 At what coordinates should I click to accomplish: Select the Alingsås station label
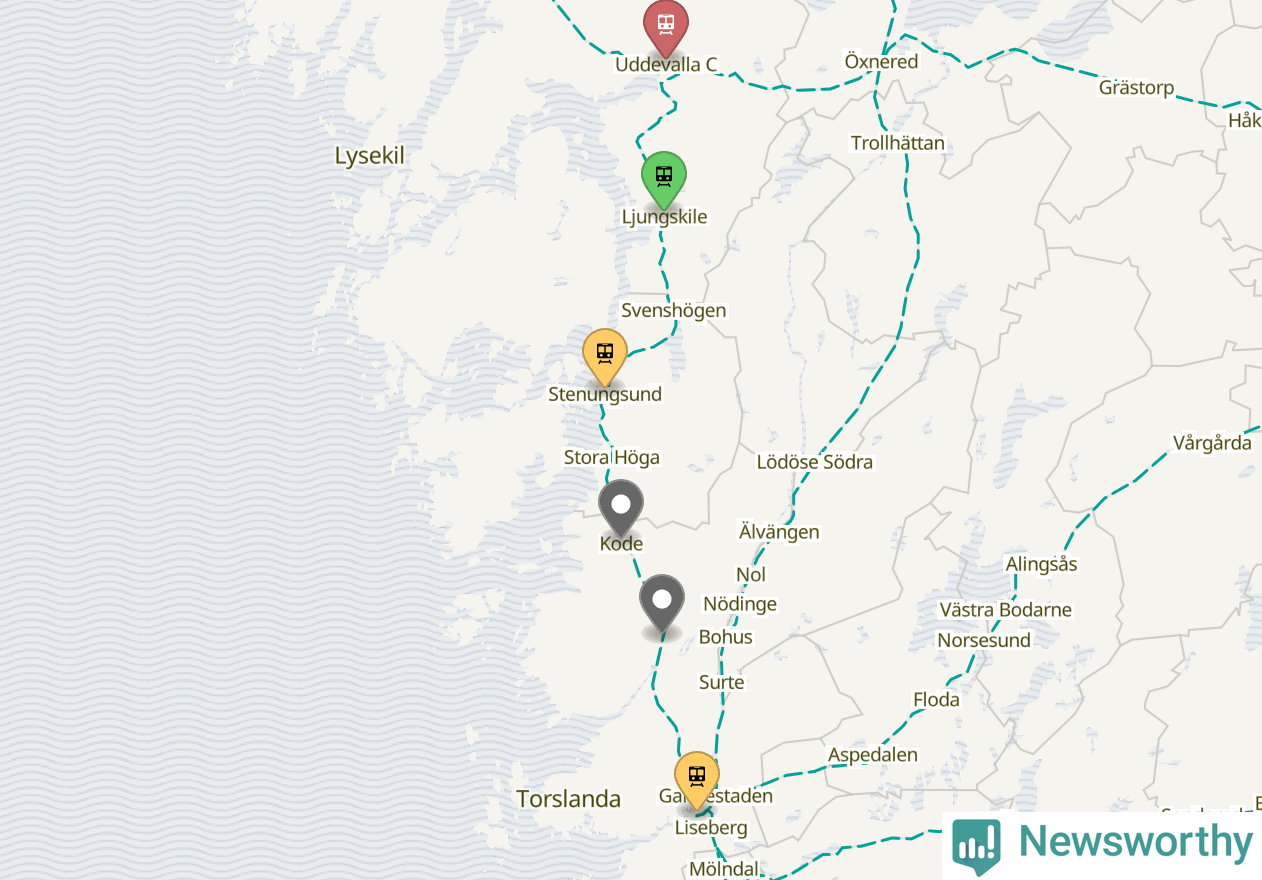1042,564
